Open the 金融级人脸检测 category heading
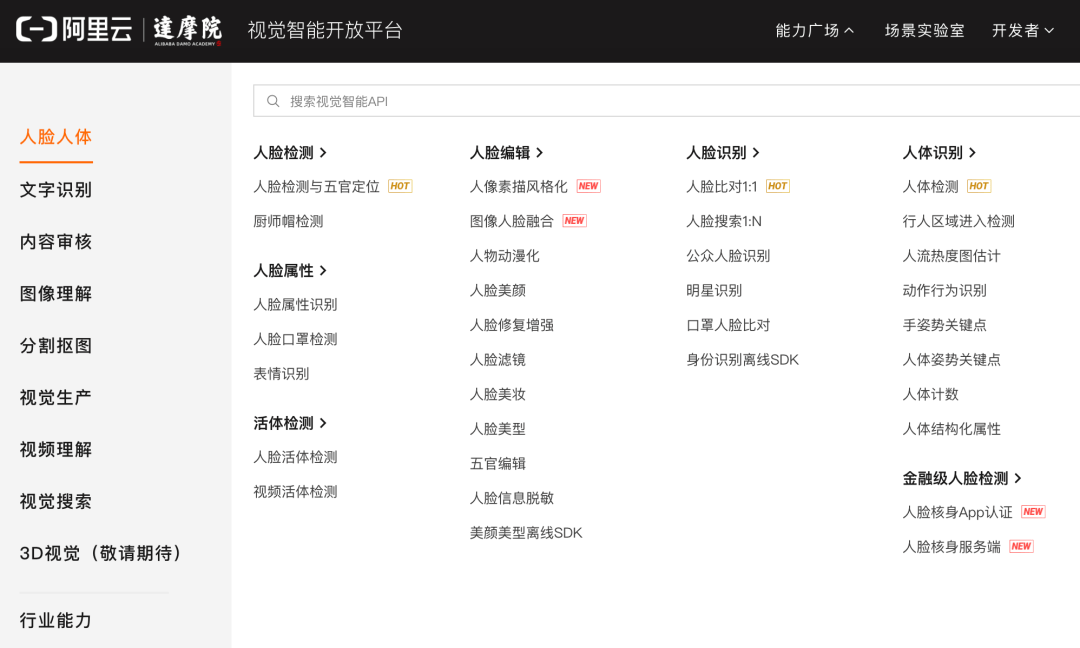This screenshot has height=648, width=1080. pos(962,478)
